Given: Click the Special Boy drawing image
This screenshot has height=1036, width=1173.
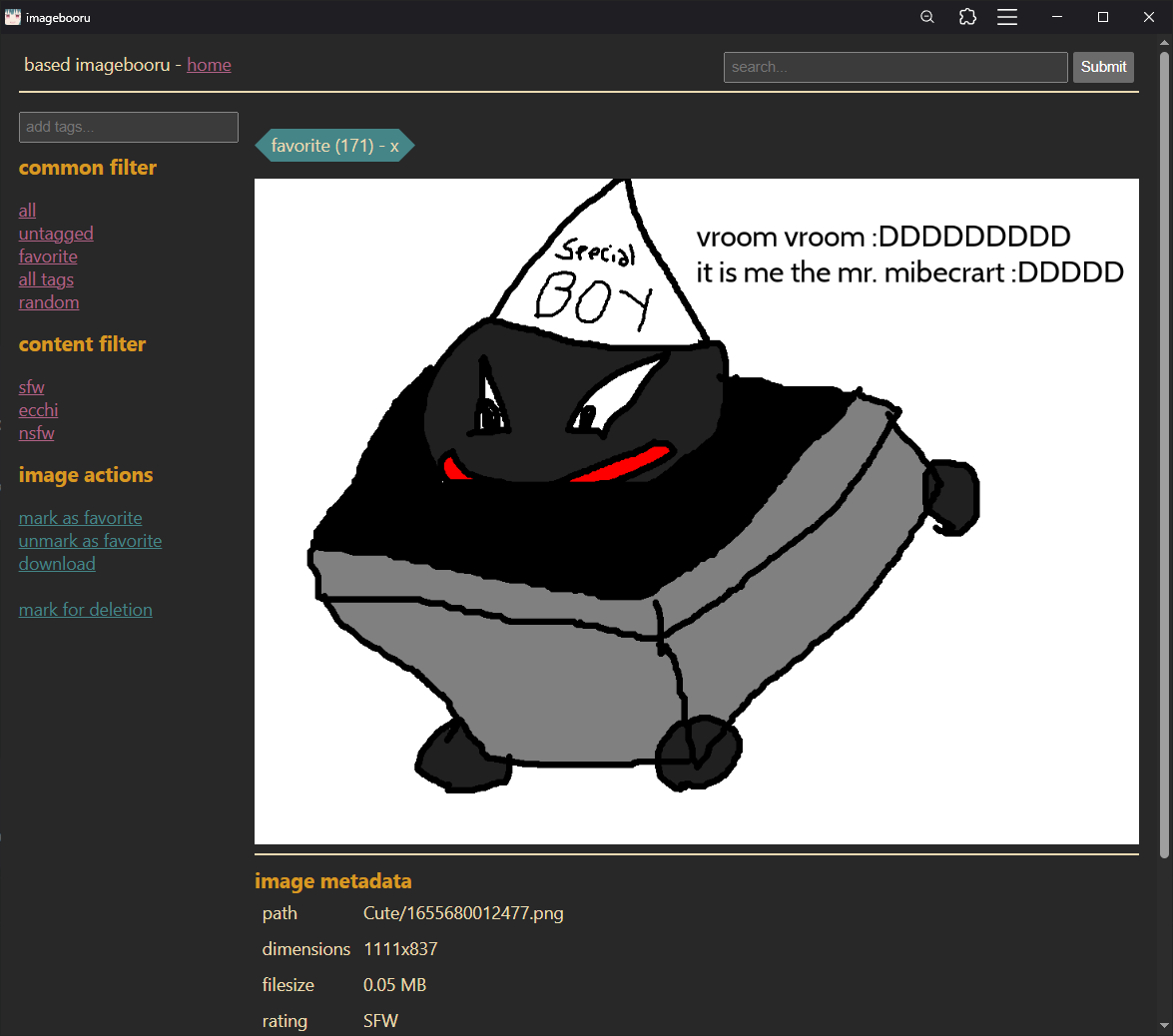Looking at the screenshot, I should pos(697,511).
